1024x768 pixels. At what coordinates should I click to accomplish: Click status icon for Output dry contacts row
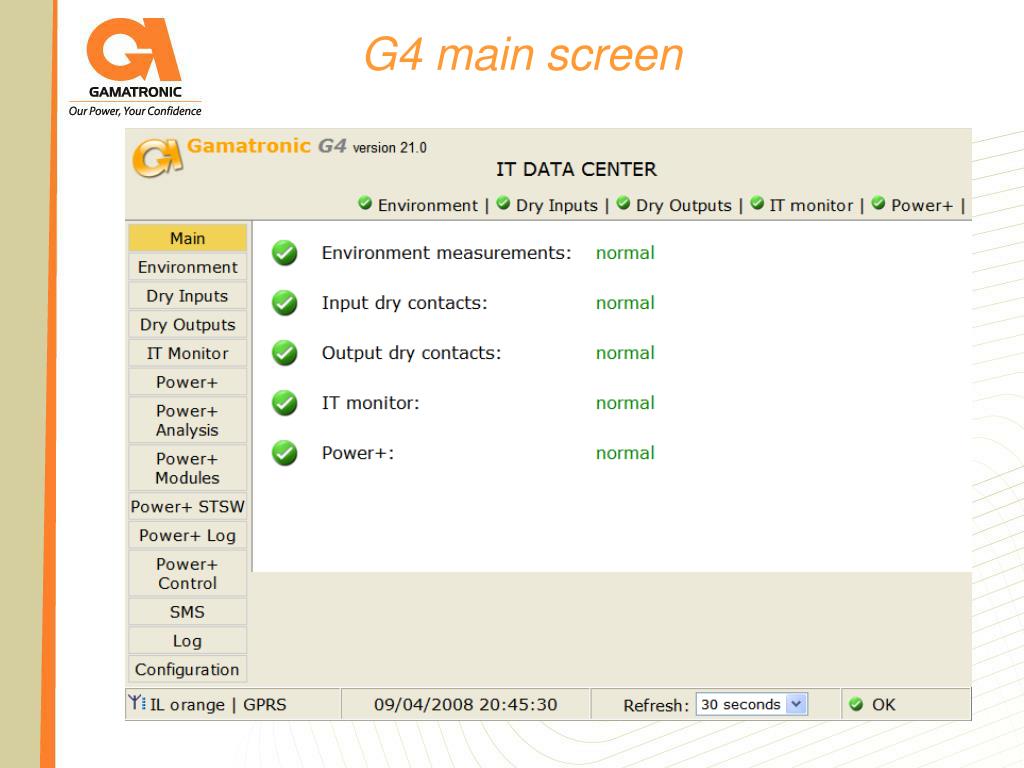tap(285, 353)
